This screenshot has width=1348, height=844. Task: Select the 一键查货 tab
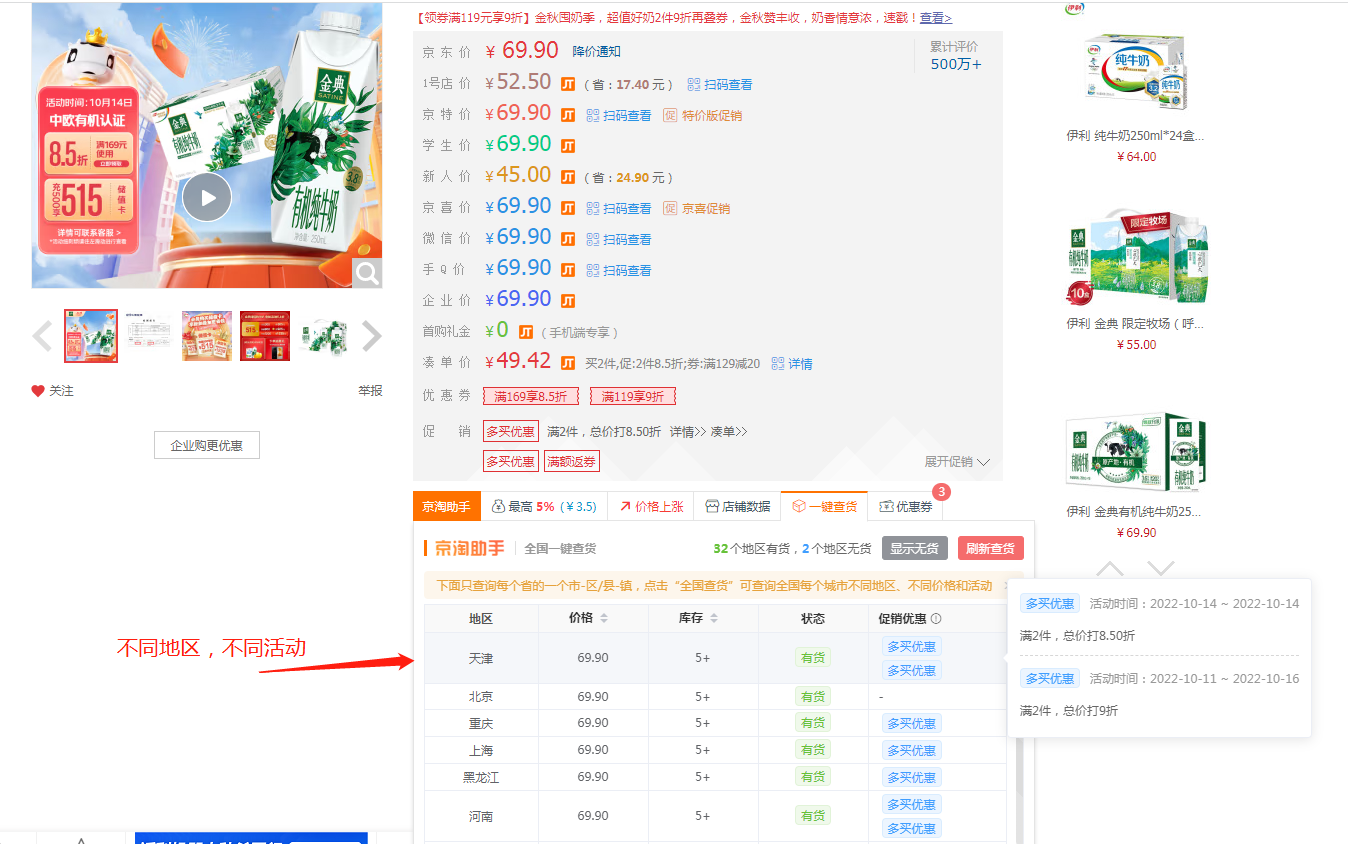click(x=825, y=507)
